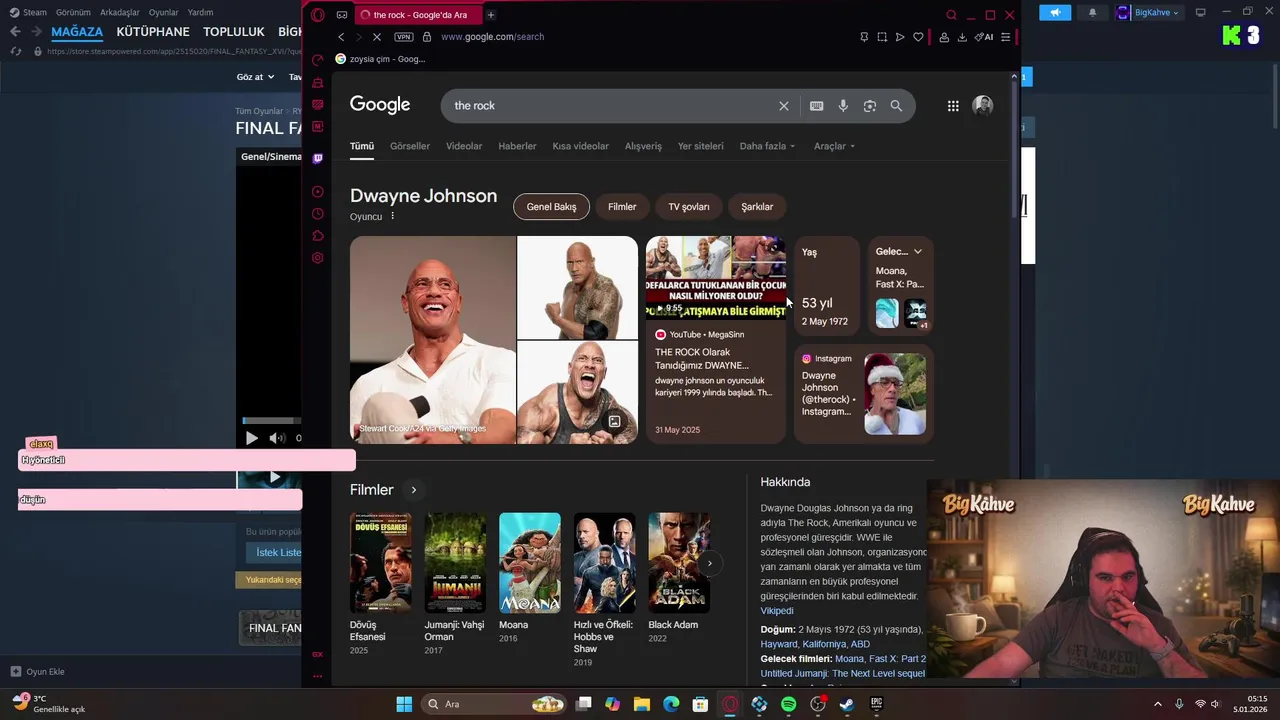Open Opera tab search magnifier
The image size is (1280, 720).
[951, 15]
